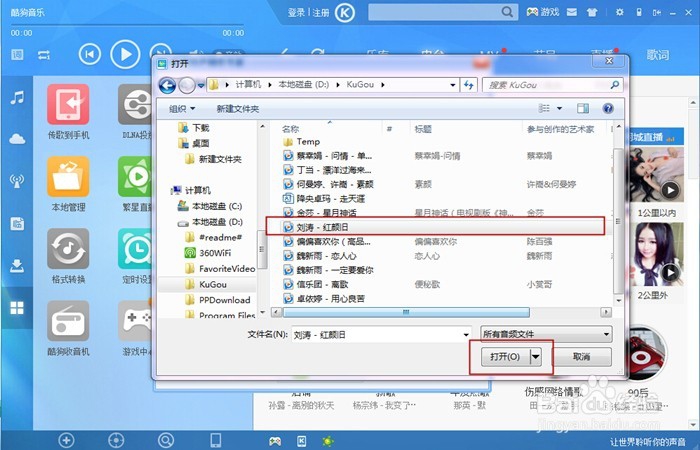Open 传歌到手机 tool in KuGou
Image resolution: width=700 pixels, height=450 pixels.
(x=68, y=105)
